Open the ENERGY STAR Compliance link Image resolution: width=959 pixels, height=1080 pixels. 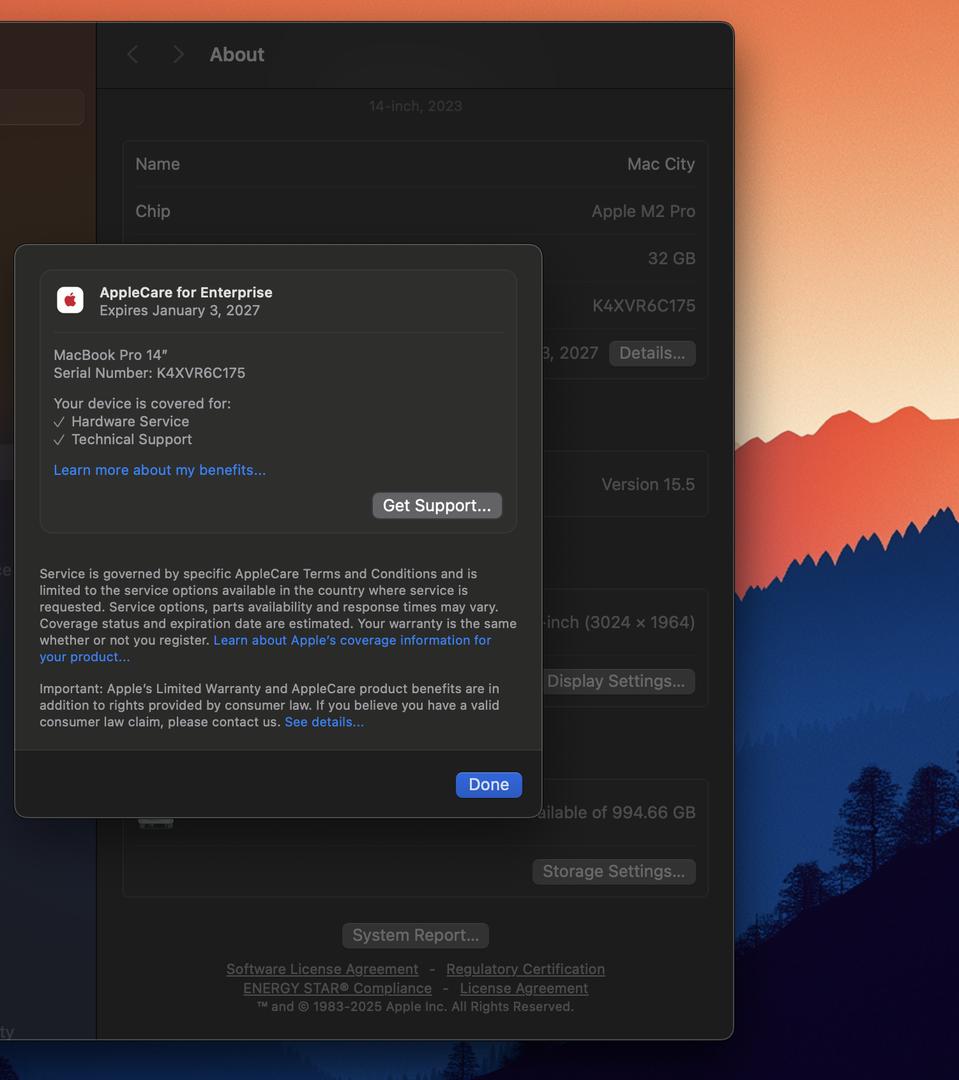point(338,988)
